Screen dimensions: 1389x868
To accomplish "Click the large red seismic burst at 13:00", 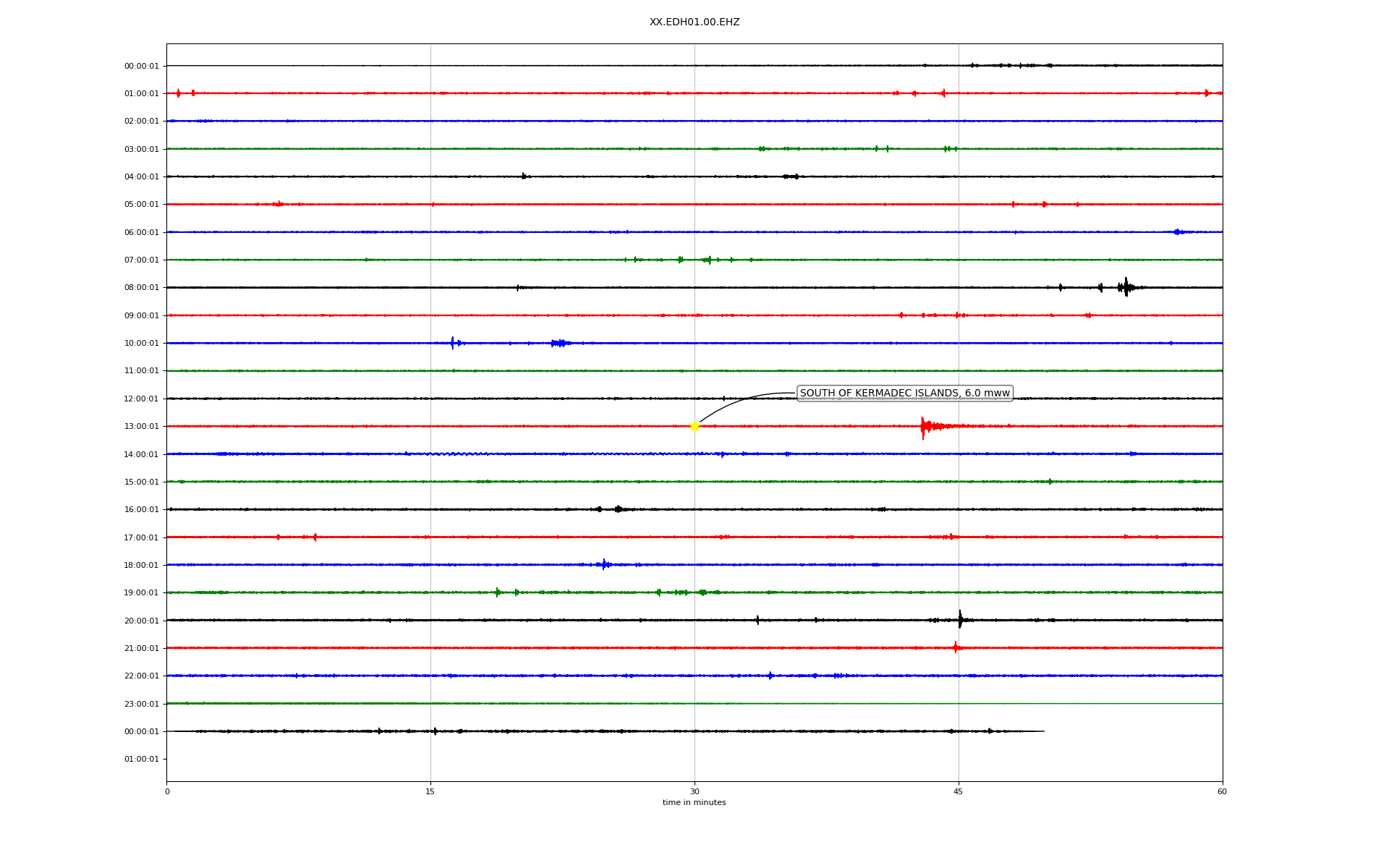I will click(925, 426).
